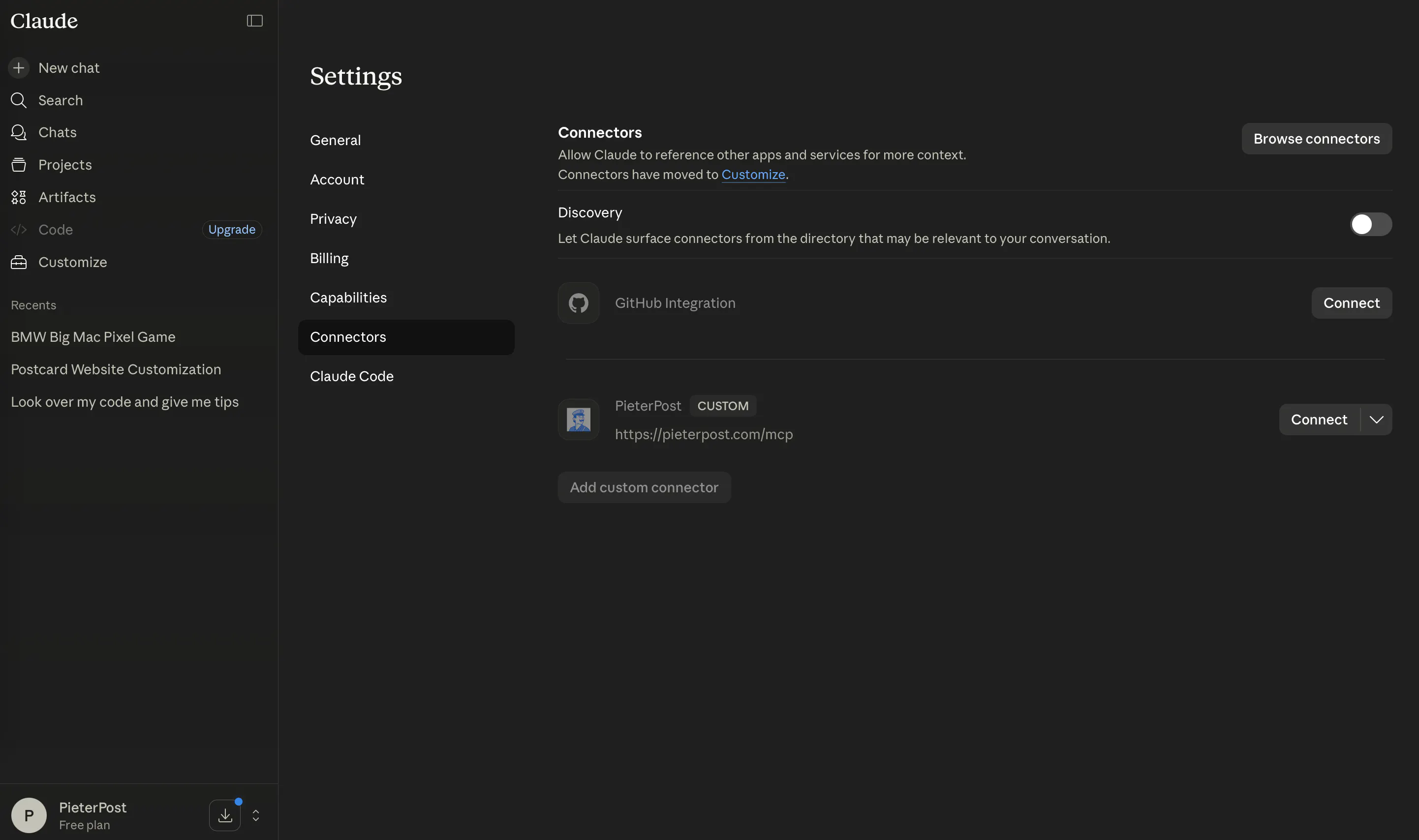Click the GitHub Integration label
Screen dimensions: 1419x840
click(x=675, y=303)
